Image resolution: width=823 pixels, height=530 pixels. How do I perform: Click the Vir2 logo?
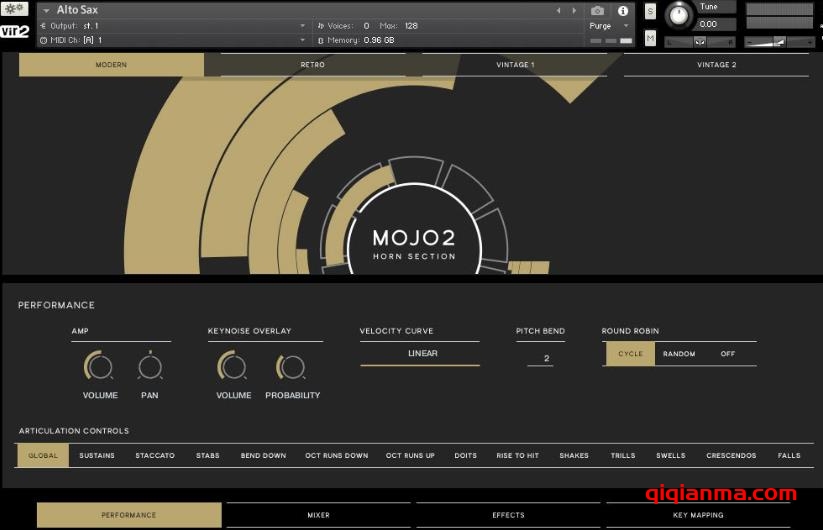click(x=14, y=31)
